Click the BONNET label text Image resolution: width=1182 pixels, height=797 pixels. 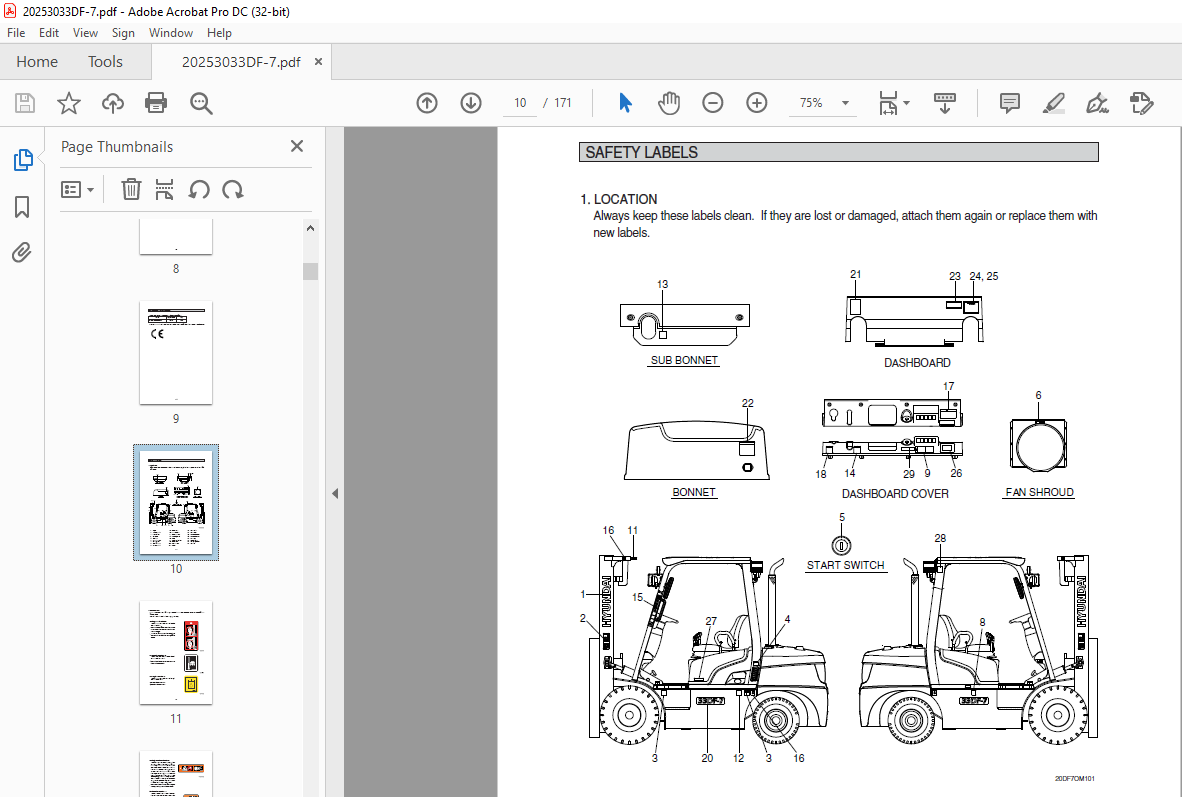[694, 492]
